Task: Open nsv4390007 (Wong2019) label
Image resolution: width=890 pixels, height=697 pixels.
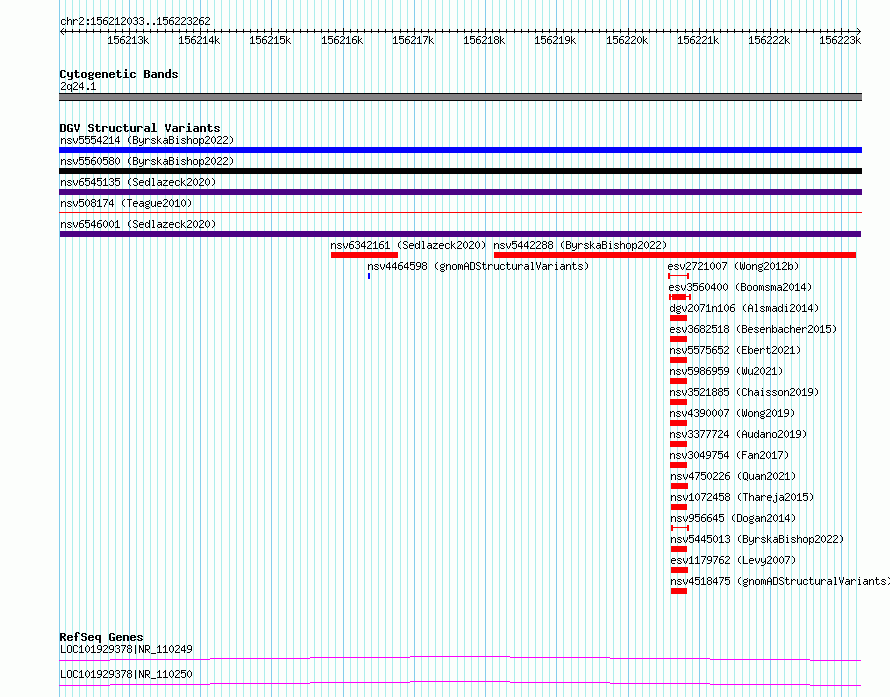Action: pos(732,413)
